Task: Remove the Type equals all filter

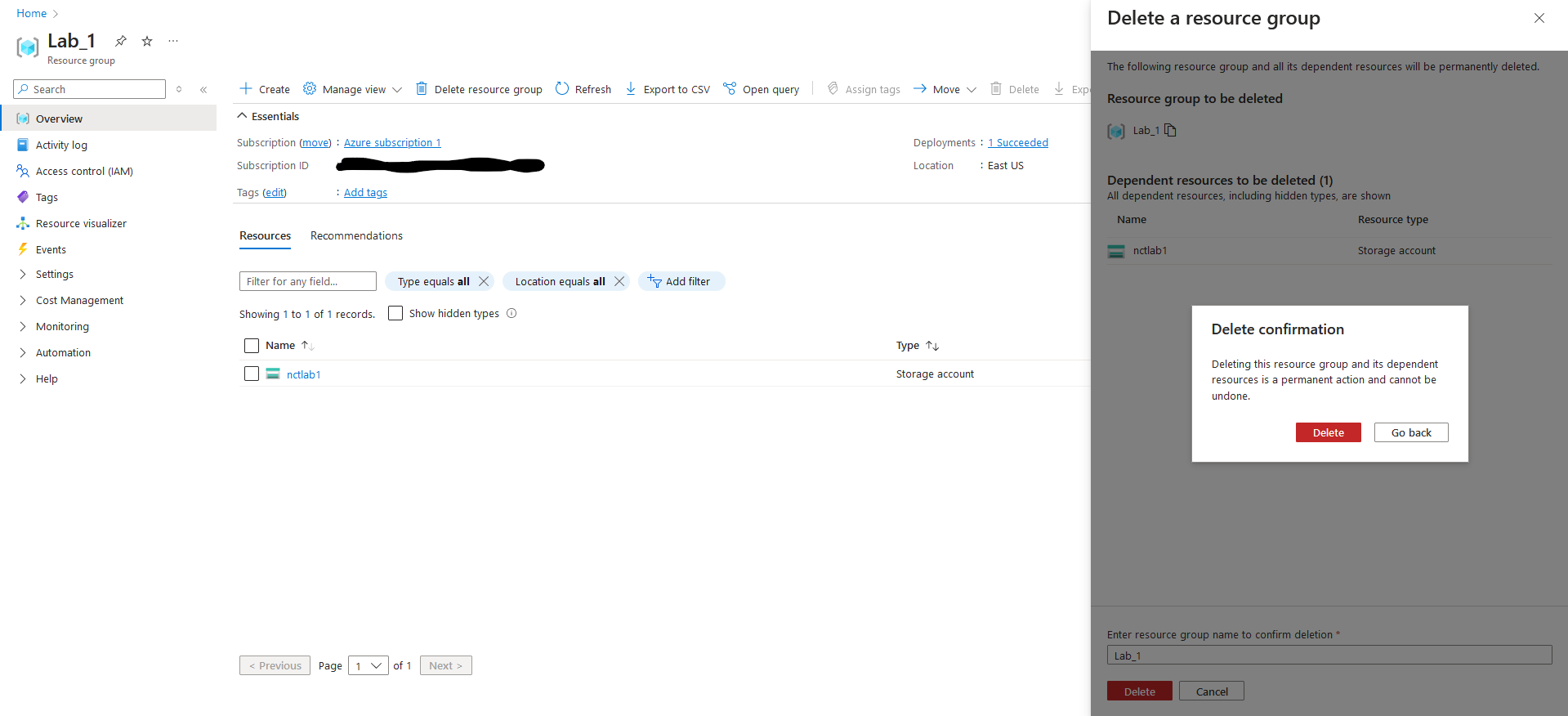Action: pyautogui.click(x=484, y=281)
